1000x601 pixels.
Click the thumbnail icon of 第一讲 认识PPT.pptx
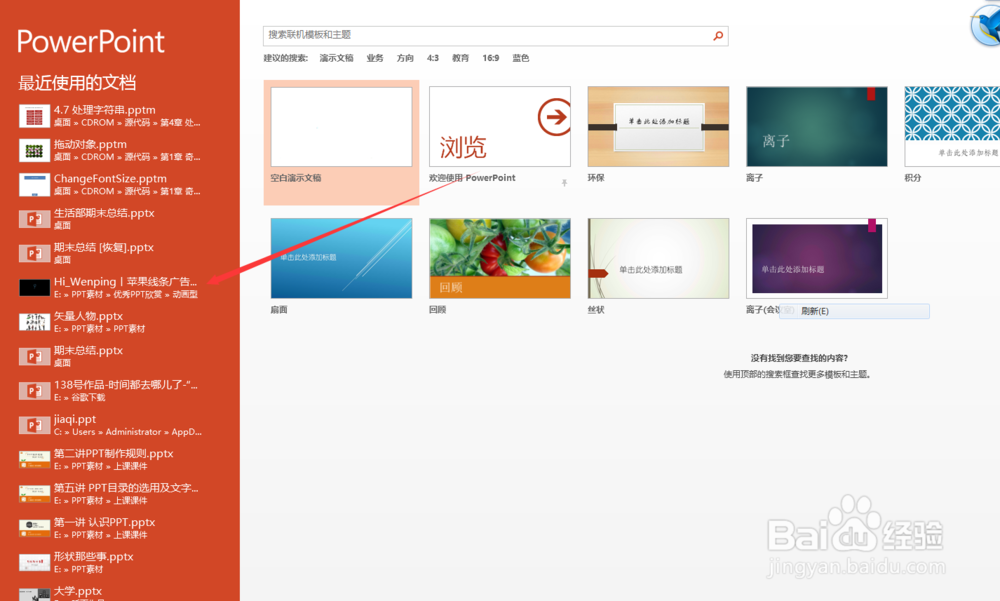tap(34, 529)
